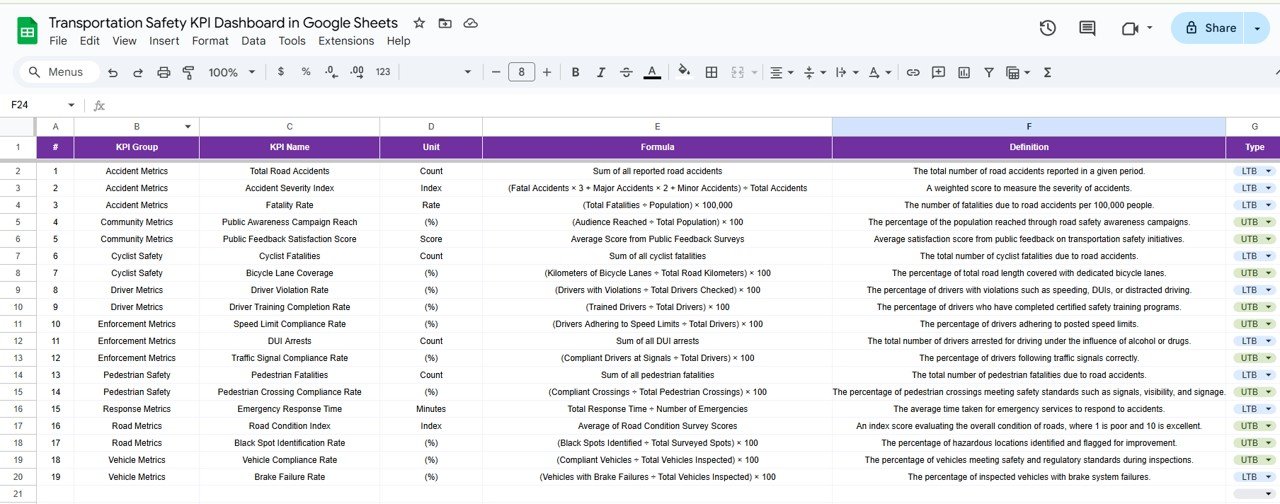1280x504 pixels.
Task: Open the Extensions menu
Action: click(346, 41)
